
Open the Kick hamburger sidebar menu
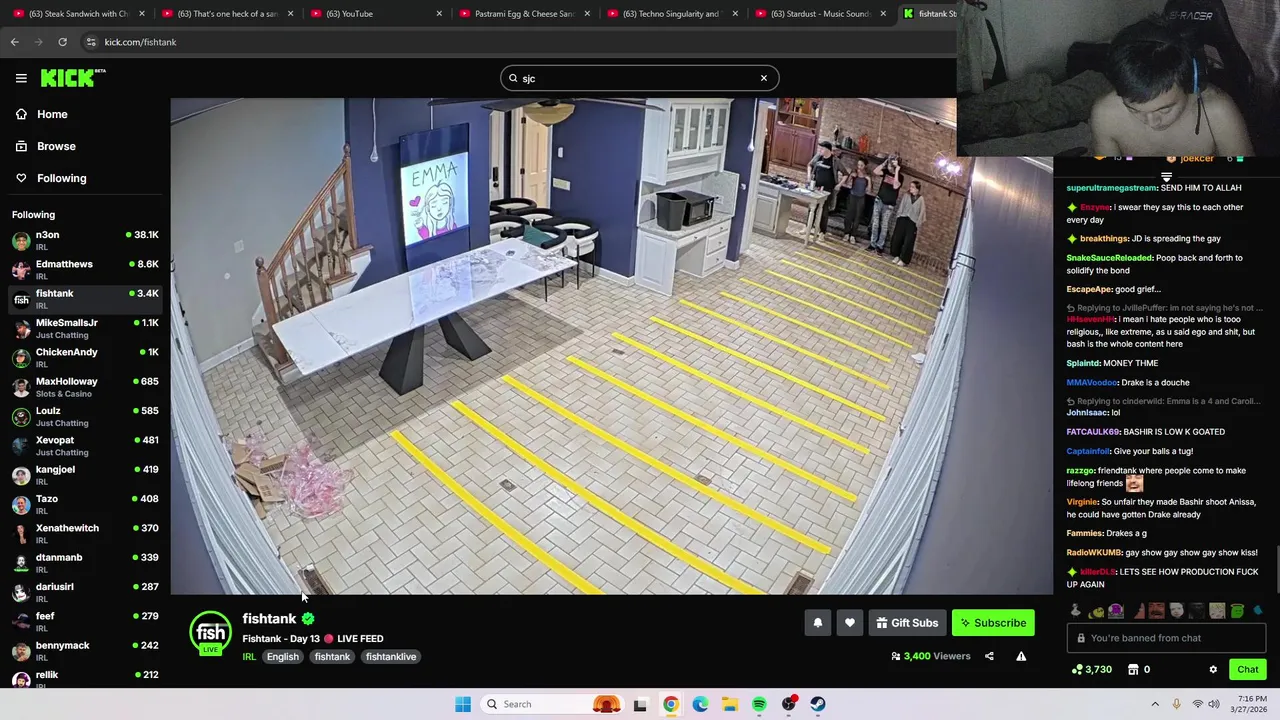tap(21, 78)
